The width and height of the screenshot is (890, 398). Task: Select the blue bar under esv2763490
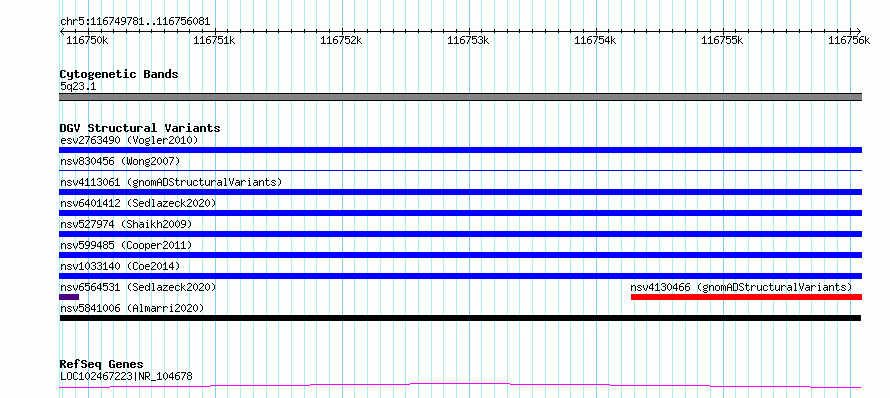460,150
